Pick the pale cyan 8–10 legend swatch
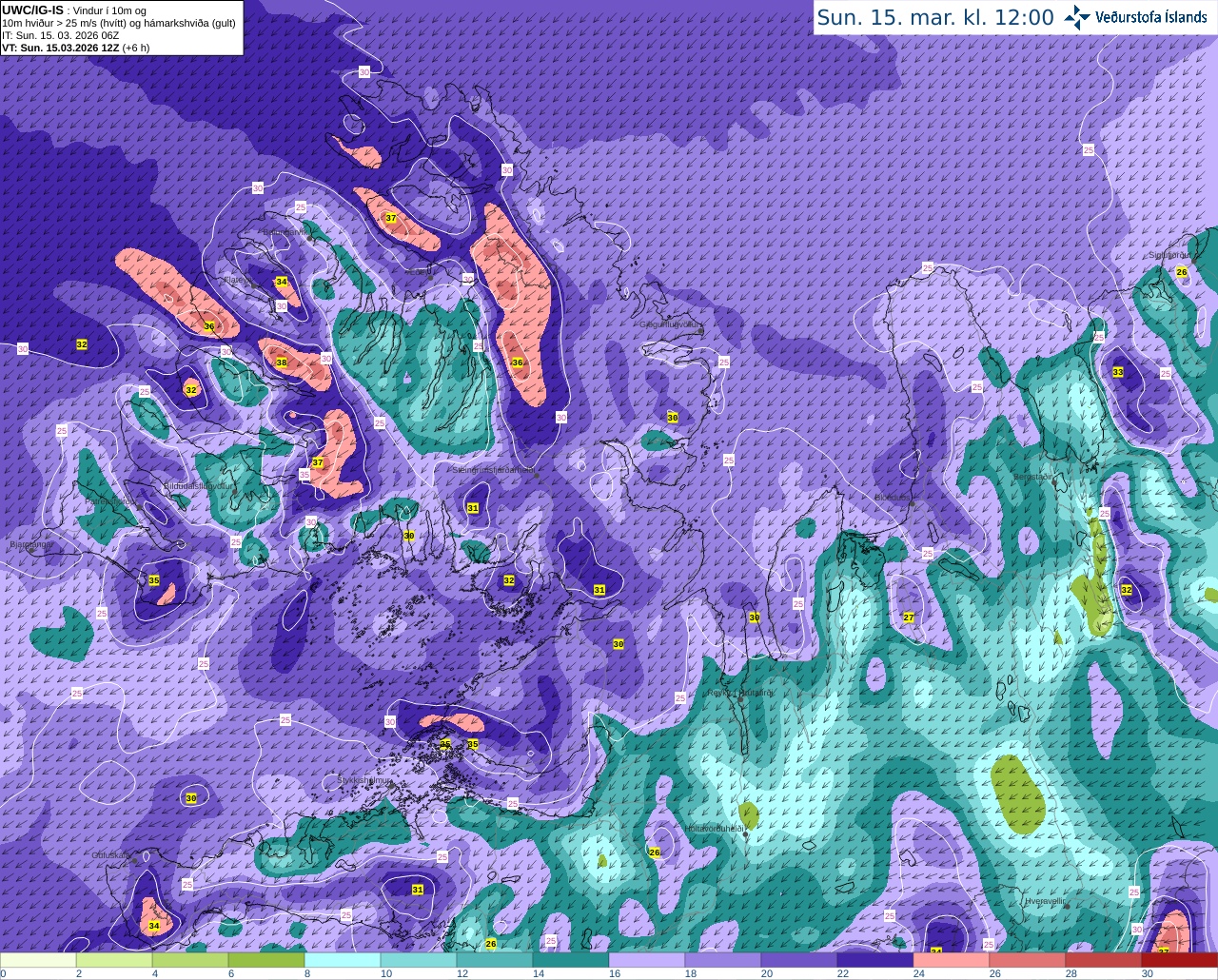 pyautogui.click(x=344, y=960)
